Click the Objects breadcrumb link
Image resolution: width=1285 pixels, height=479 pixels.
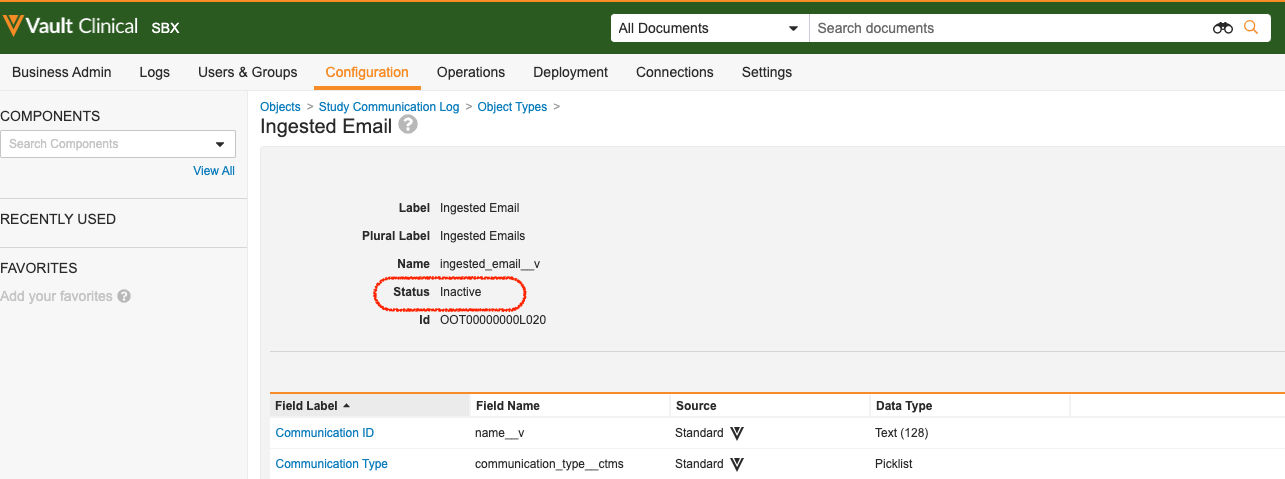click(x=280, y=107)
